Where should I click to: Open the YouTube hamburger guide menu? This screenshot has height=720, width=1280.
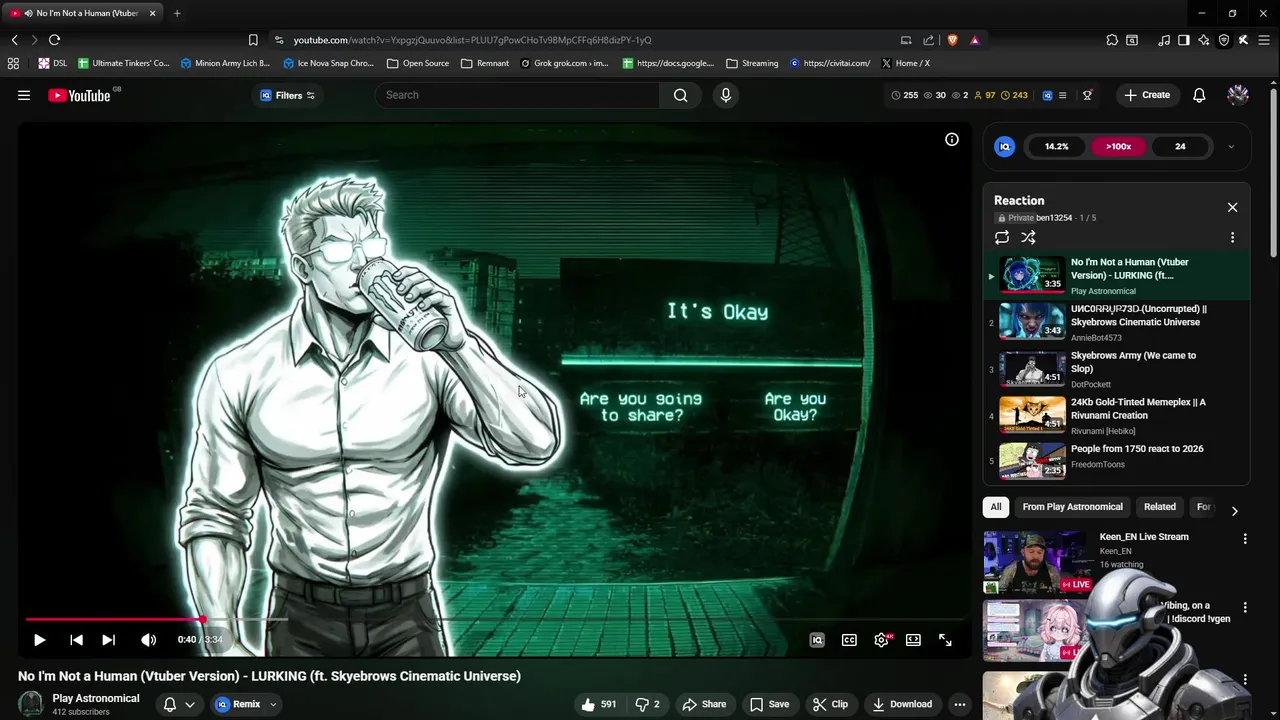coord(24,95)
